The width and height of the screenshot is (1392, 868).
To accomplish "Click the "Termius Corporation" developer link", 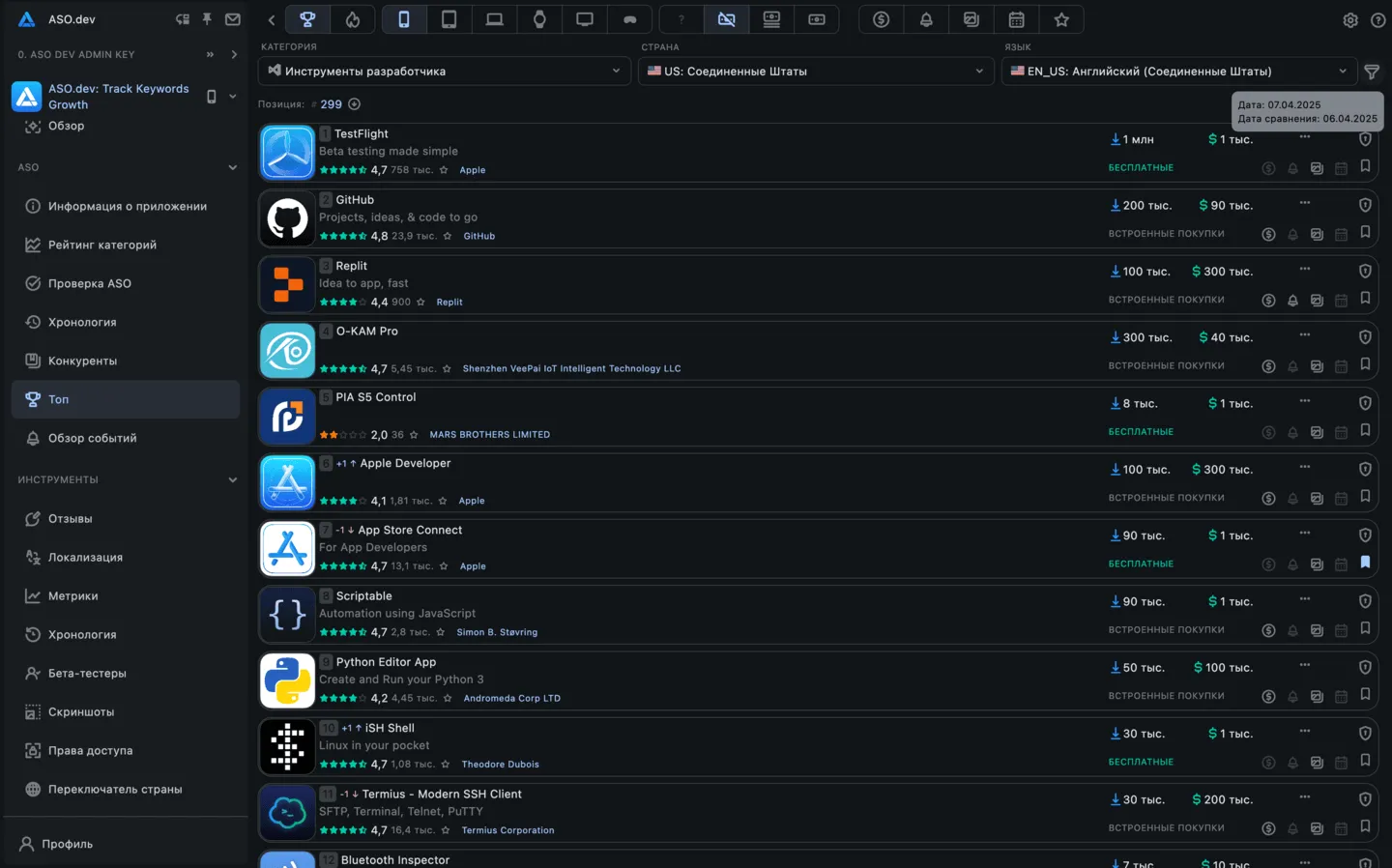I will (507, 830).
